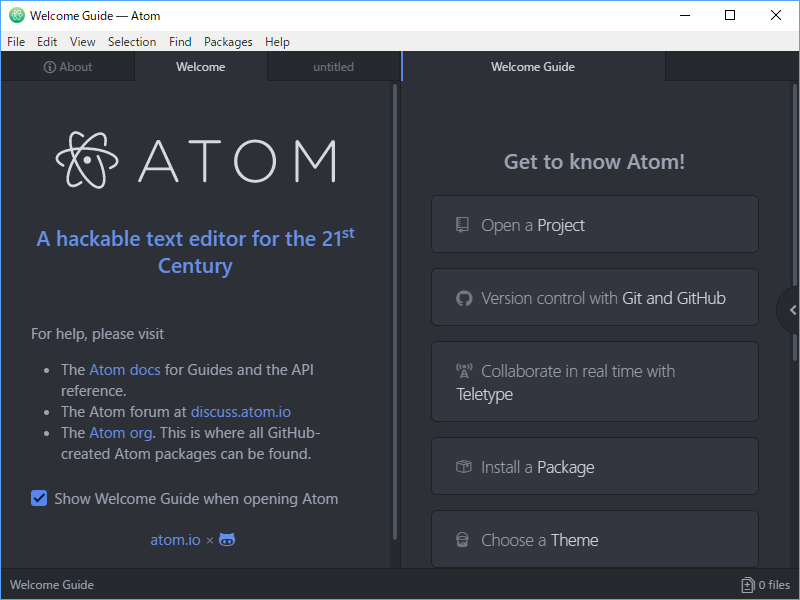
Task: Click the Teletype antenna icon
Action: (x=462, y=370)
